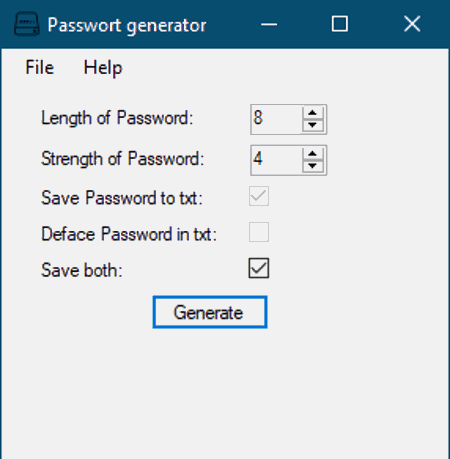Decrease password strength with down arrow
450x459 pixels.
click(x=313, y=166)
